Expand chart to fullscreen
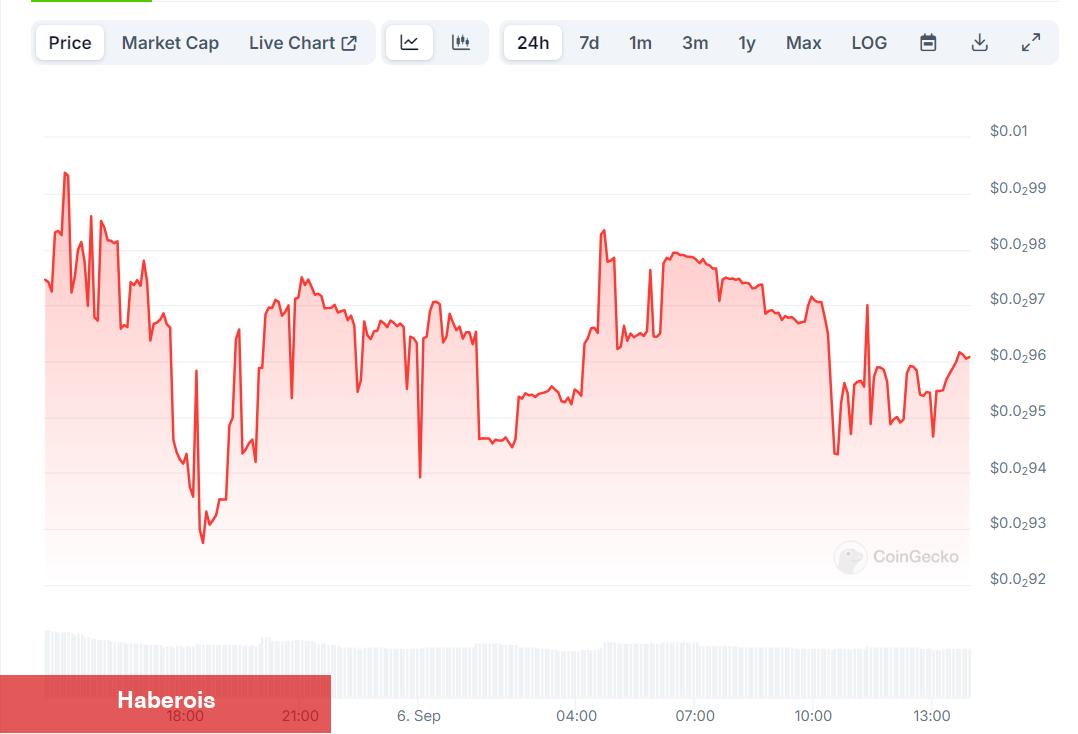 coord(1031,43)
